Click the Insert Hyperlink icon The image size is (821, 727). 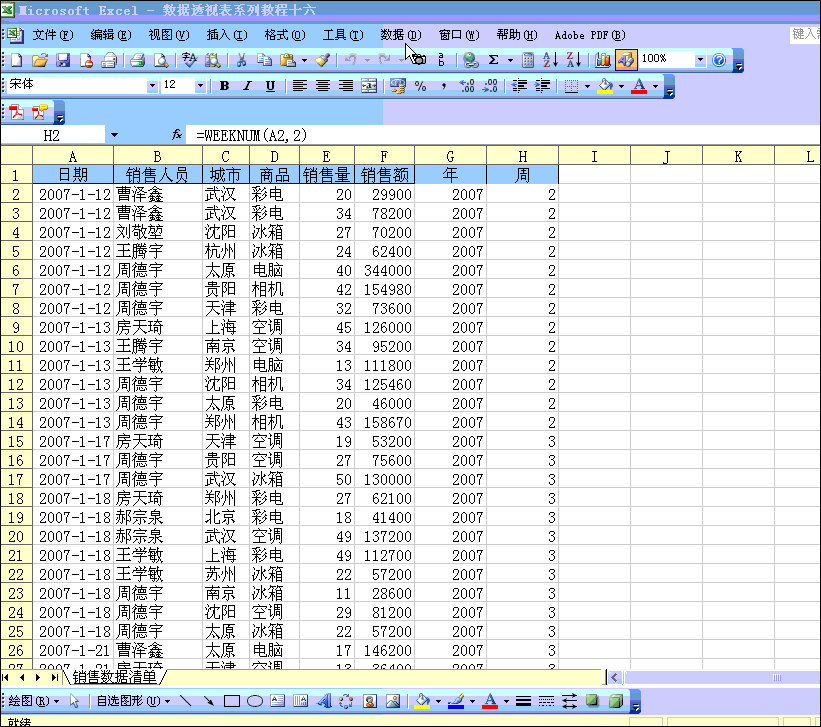pos(469,60)
